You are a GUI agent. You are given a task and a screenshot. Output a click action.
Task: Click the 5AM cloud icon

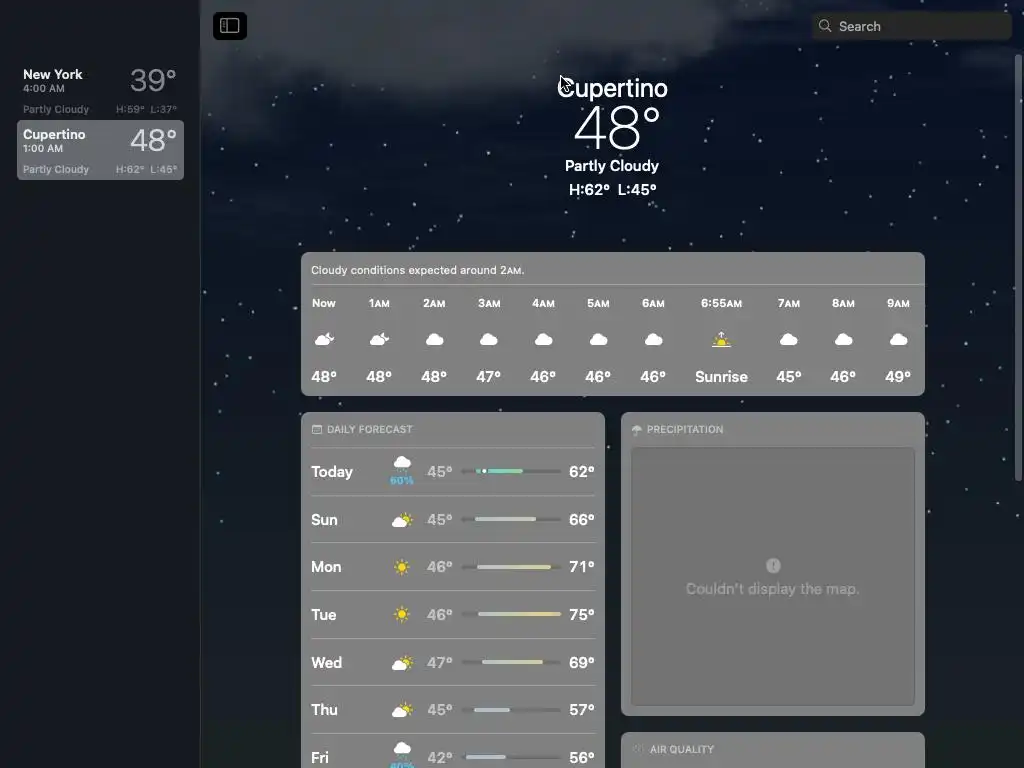pos(598,340)
